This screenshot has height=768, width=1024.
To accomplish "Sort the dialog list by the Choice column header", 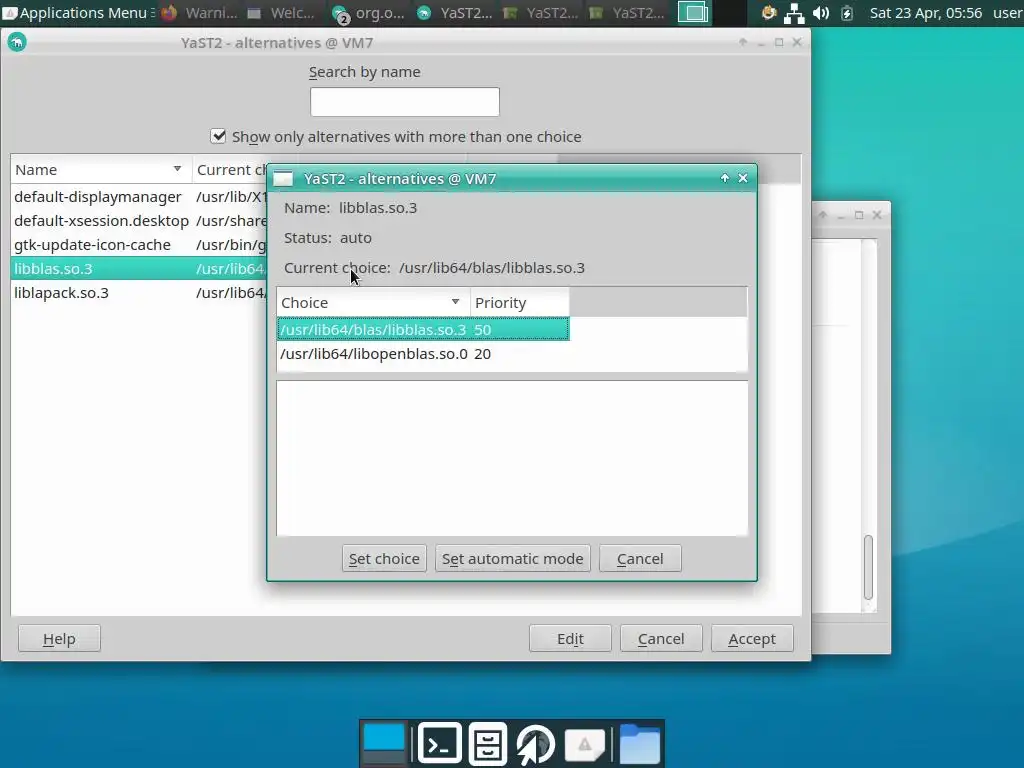I will point(373,302).
